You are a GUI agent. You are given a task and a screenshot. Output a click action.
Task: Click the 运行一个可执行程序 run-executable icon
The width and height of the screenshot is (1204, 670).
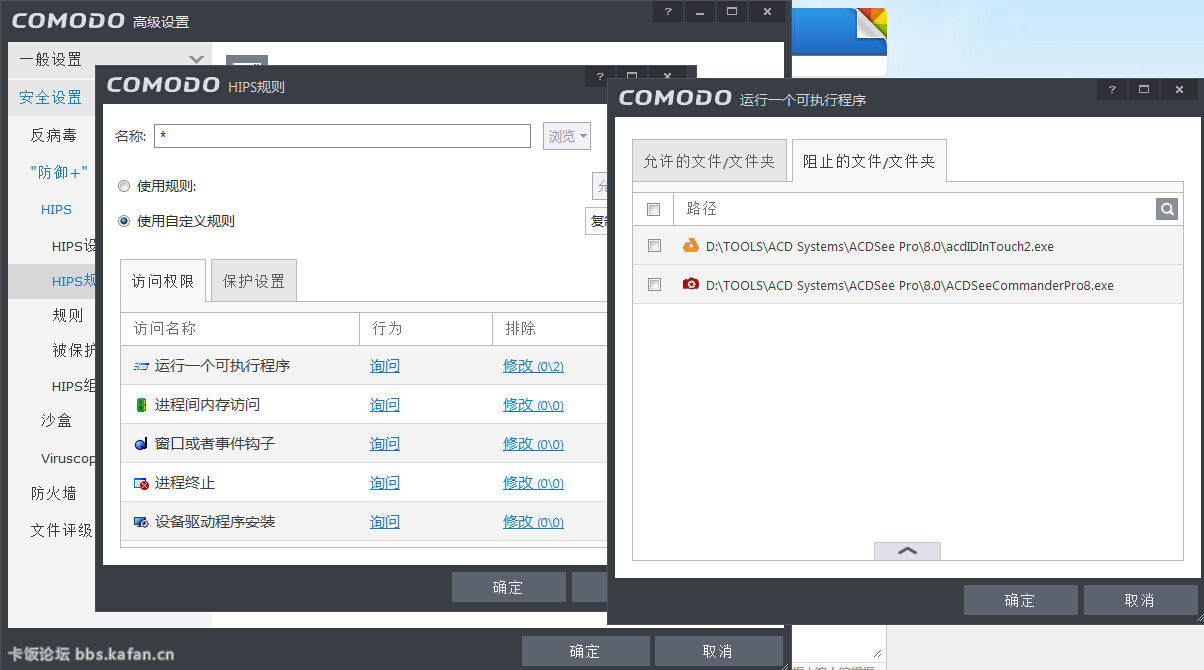pyautogui.click(x=140, y=366)
